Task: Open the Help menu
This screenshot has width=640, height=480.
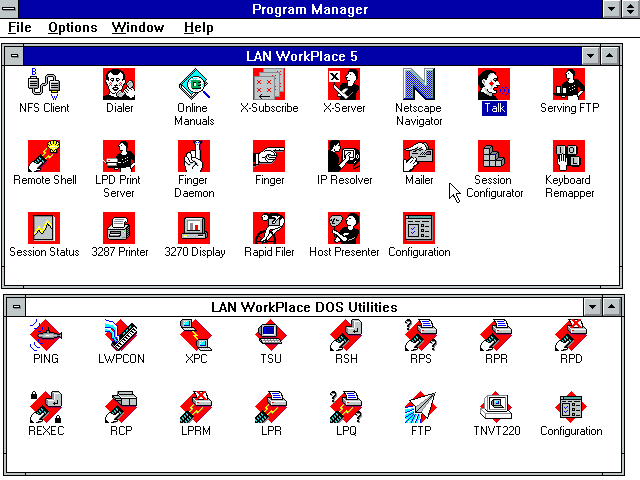Action: pos(198,27)
